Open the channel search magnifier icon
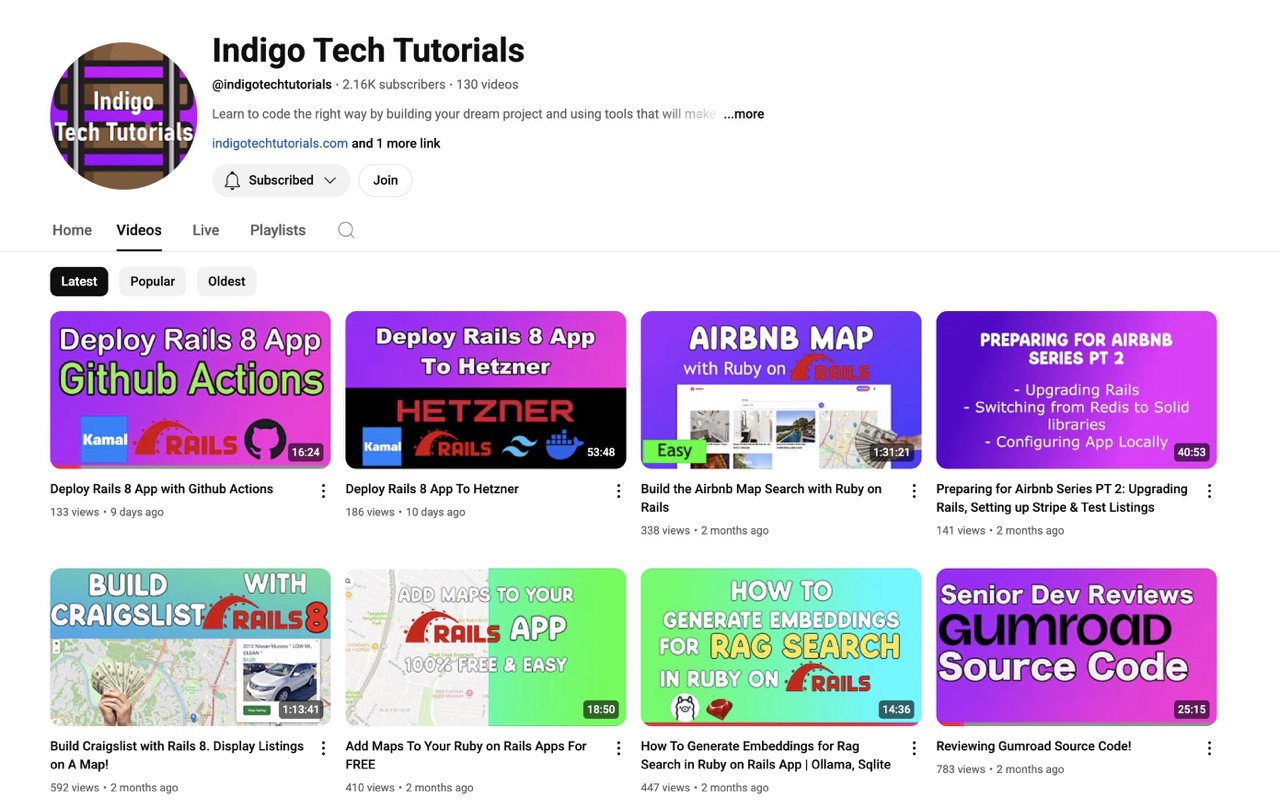Image resolution: width=1280 pixels, height=809 pixels. [346, 230]
